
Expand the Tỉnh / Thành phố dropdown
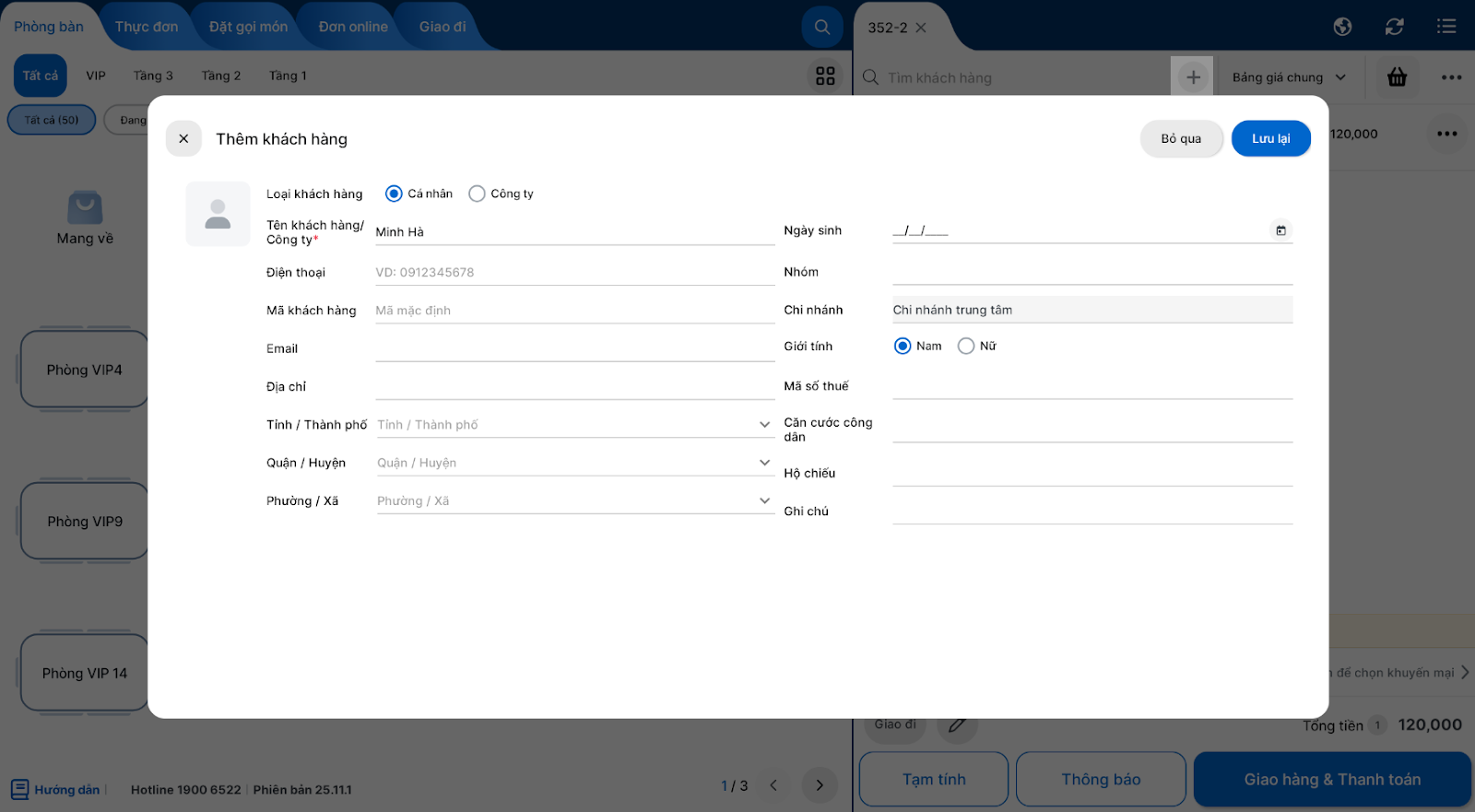pyautogui.click(x=764, y=425)
